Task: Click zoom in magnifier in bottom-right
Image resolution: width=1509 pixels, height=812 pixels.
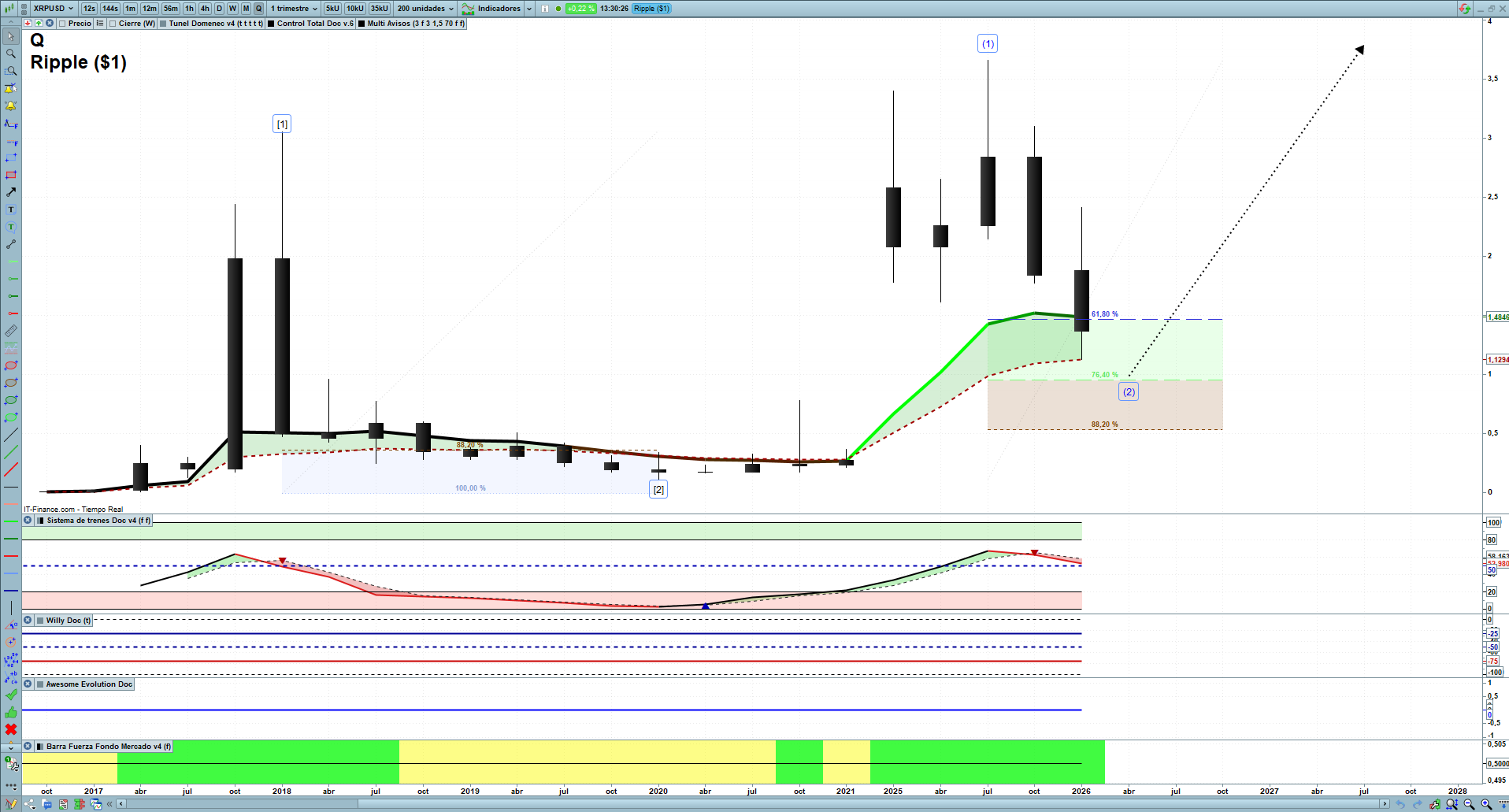Action: pos(1486,804)
